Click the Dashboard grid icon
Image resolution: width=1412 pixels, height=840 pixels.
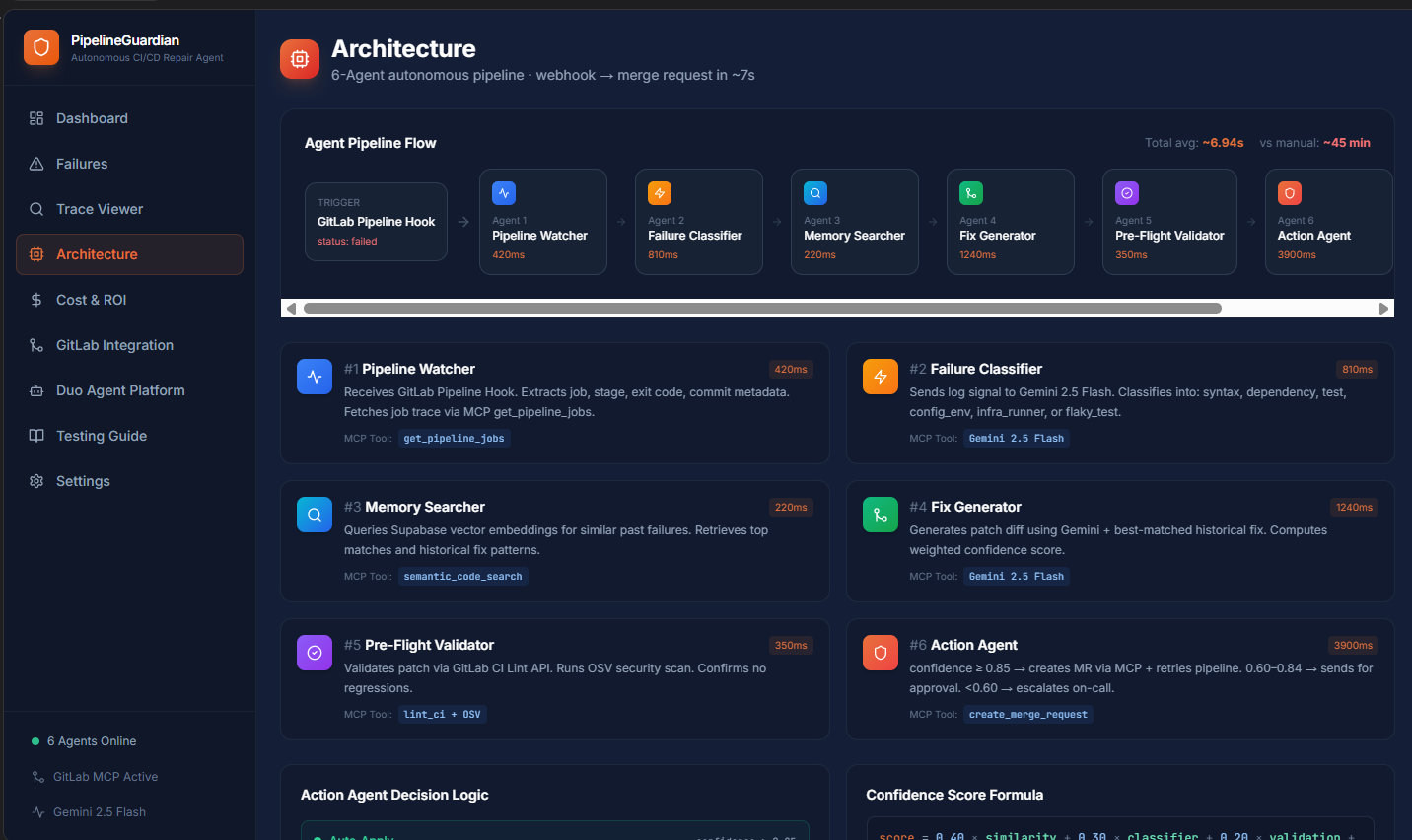36,118
